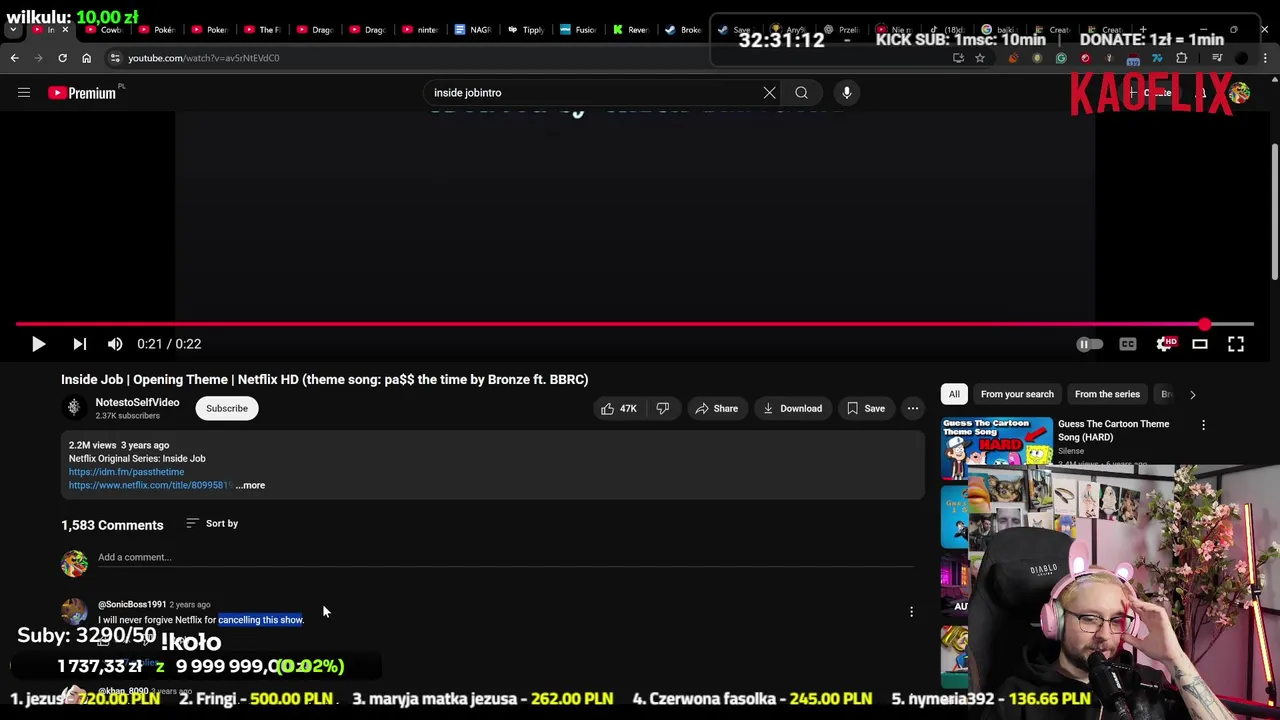Like the video (47K)
The width and height of the screenshot is (1280, 720).
(618, 408)
